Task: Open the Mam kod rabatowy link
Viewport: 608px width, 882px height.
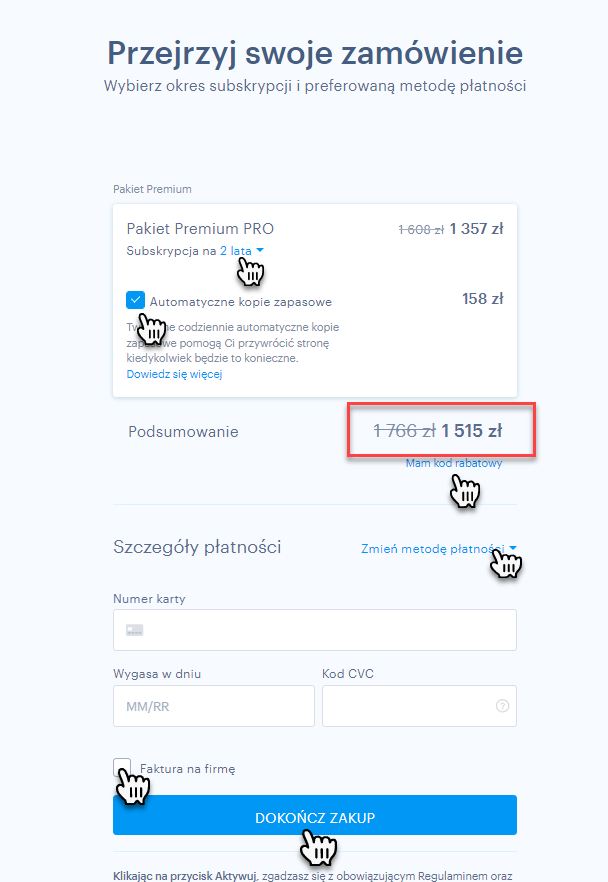Action: click(454, 463)
